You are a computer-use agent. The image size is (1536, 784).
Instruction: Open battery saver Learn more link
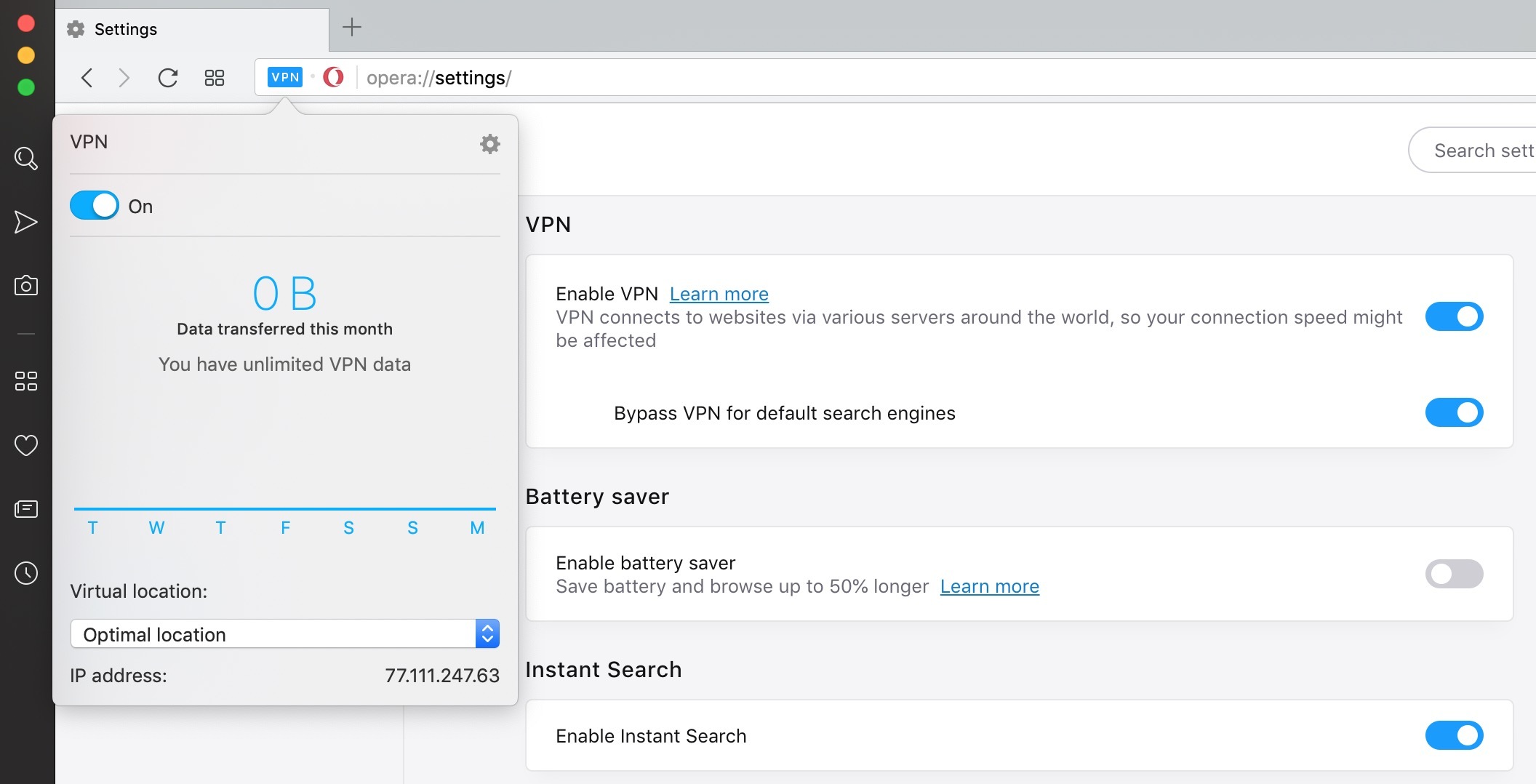click(989, 586)
